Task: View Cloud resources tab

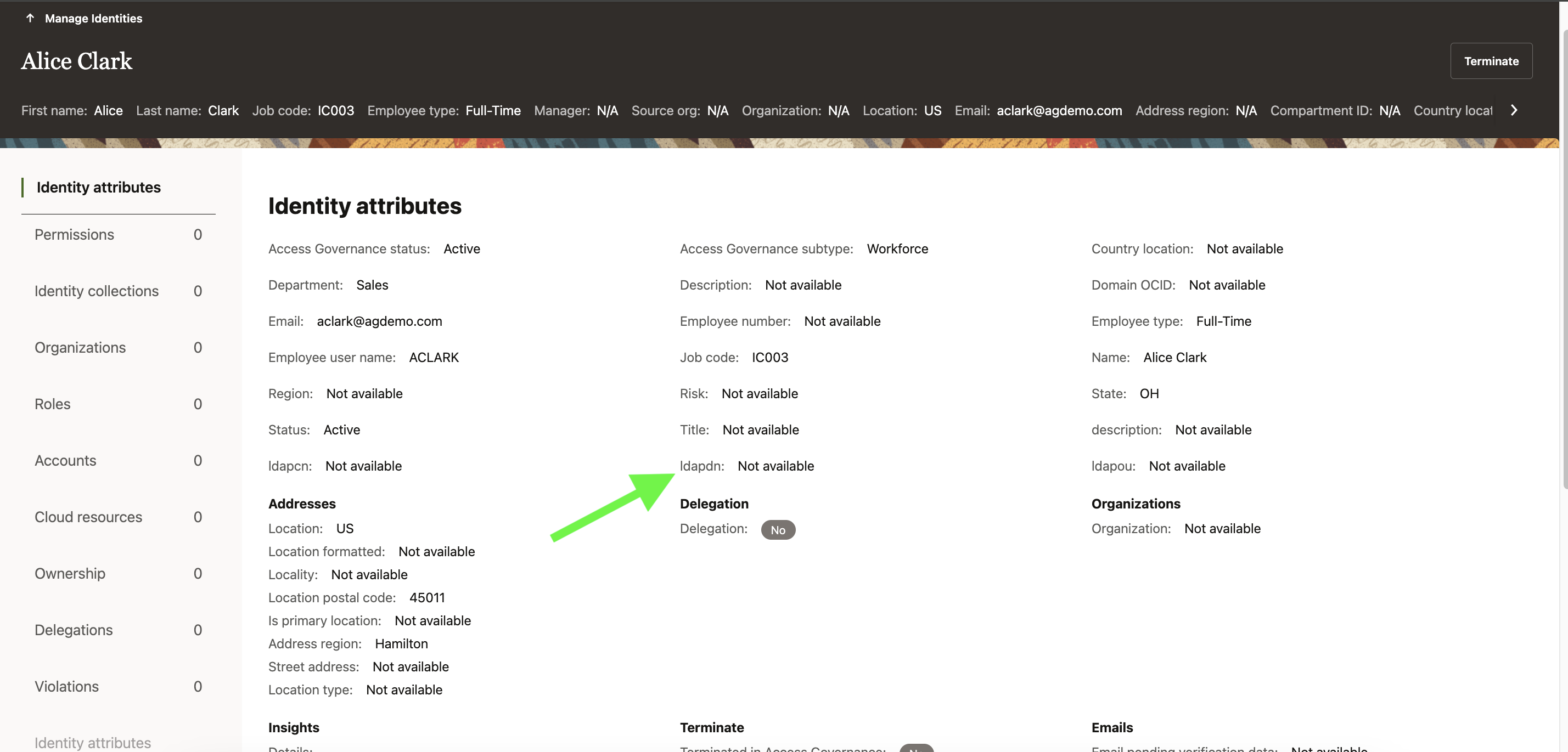Action: pyautogui.click(x=88, y=517)
